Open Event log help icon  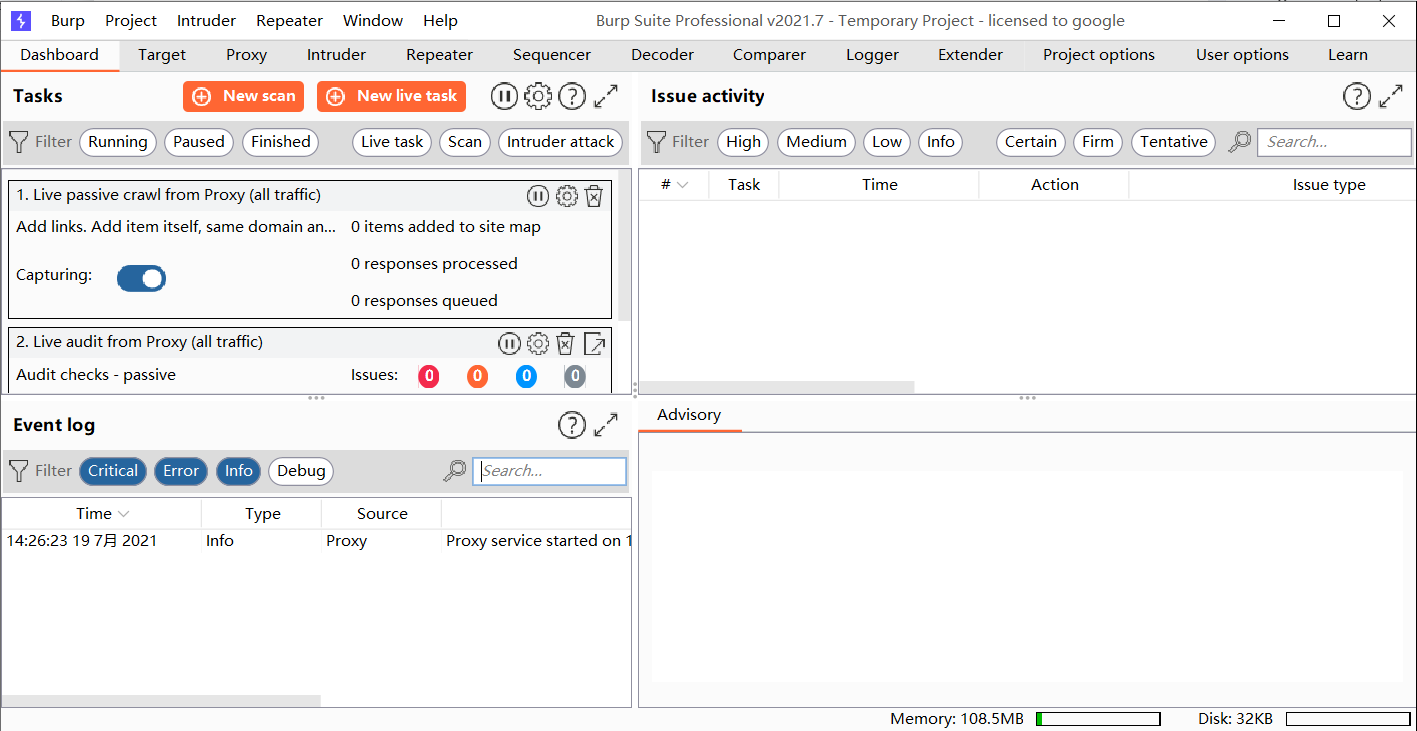tap(571, 425)
